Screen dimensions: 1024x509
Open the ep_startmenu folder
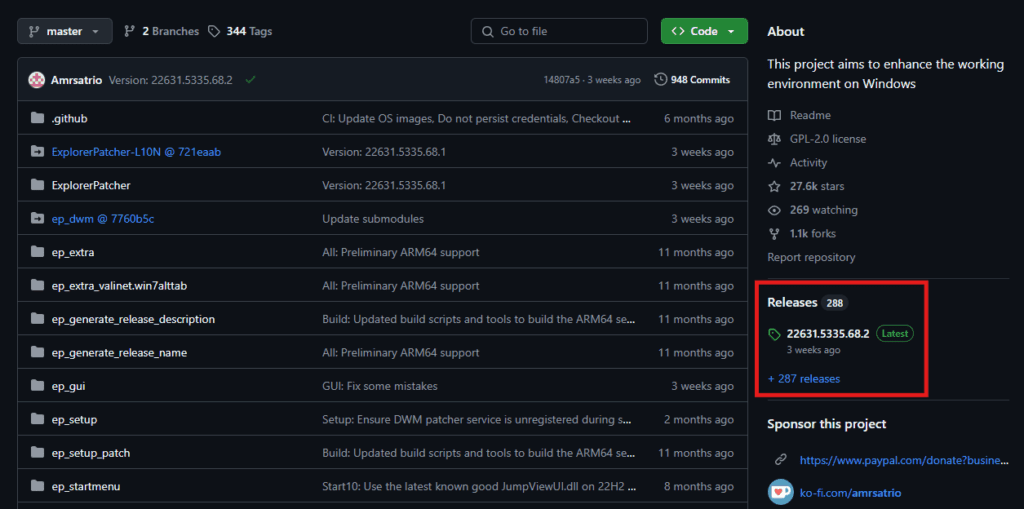point(86,487)
